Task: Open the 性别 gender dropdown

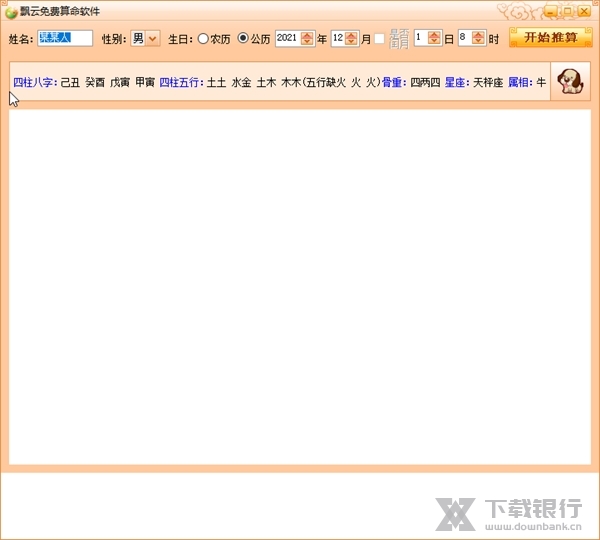Action: click(152, 38)
